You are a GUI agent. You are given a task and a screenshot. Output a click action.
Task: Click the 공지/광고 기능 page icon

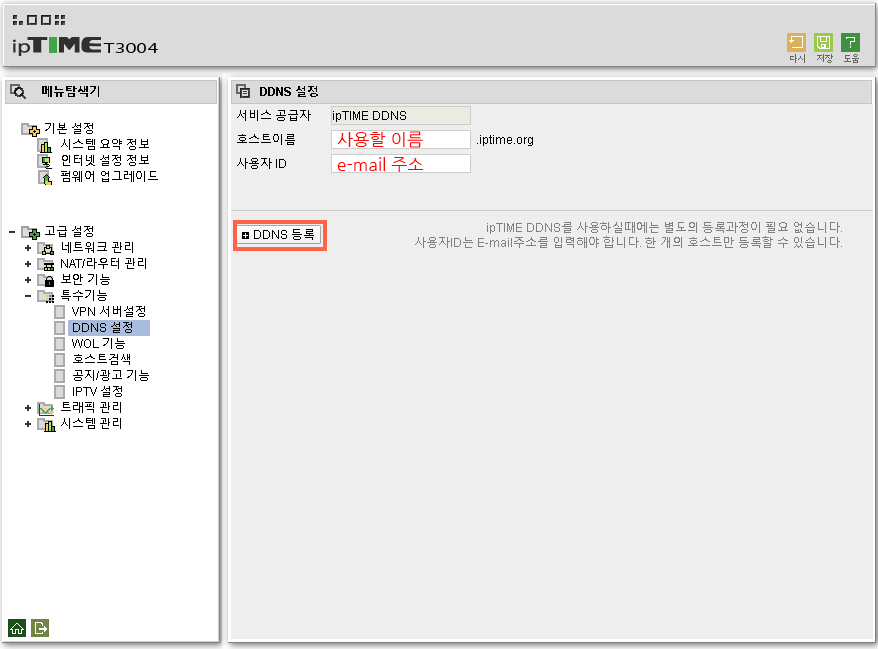click(60, 375)
